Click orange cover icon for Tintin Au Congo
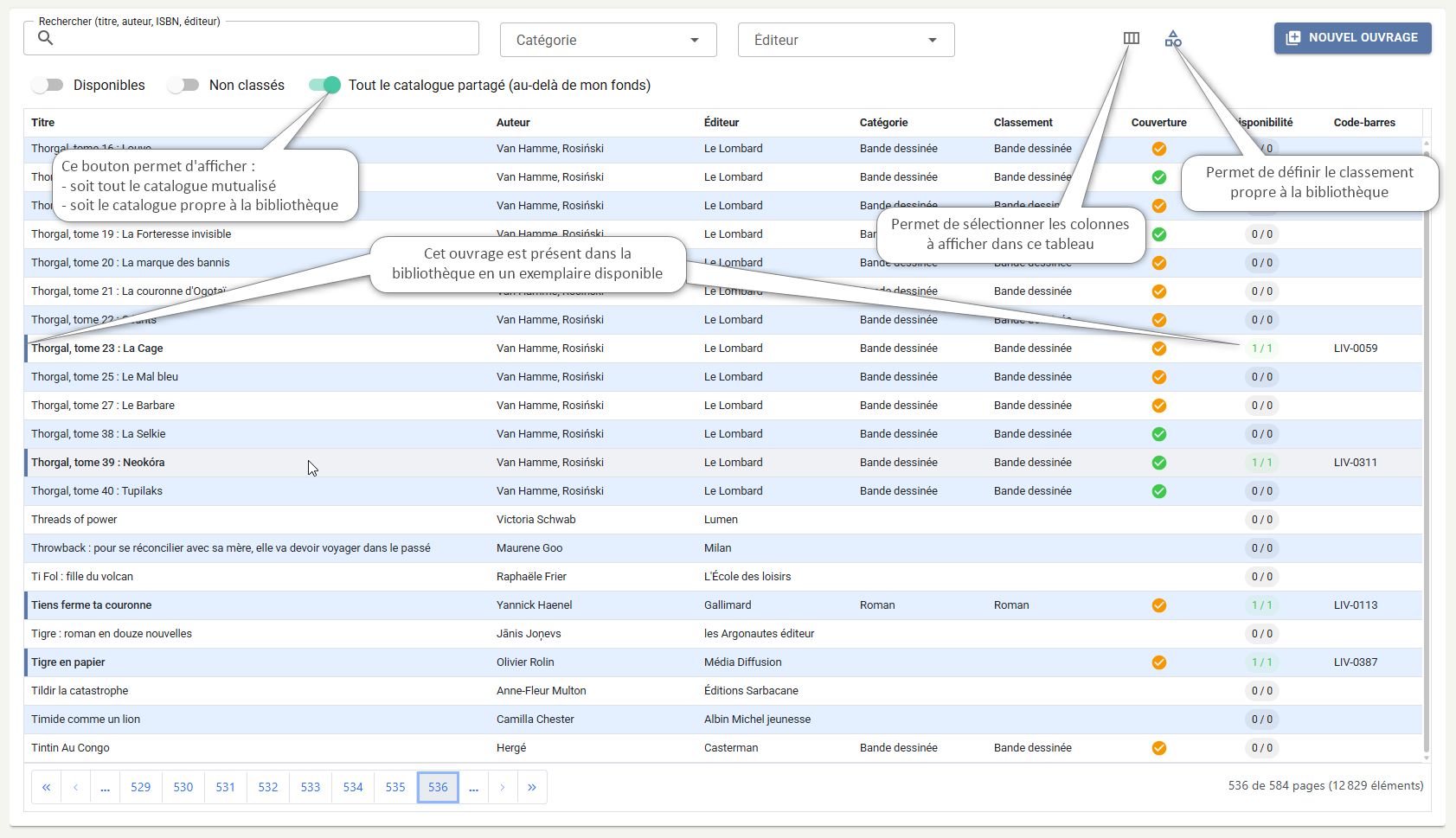The width and height of the screenshot is (1456, 838). tap(1159, 748)
